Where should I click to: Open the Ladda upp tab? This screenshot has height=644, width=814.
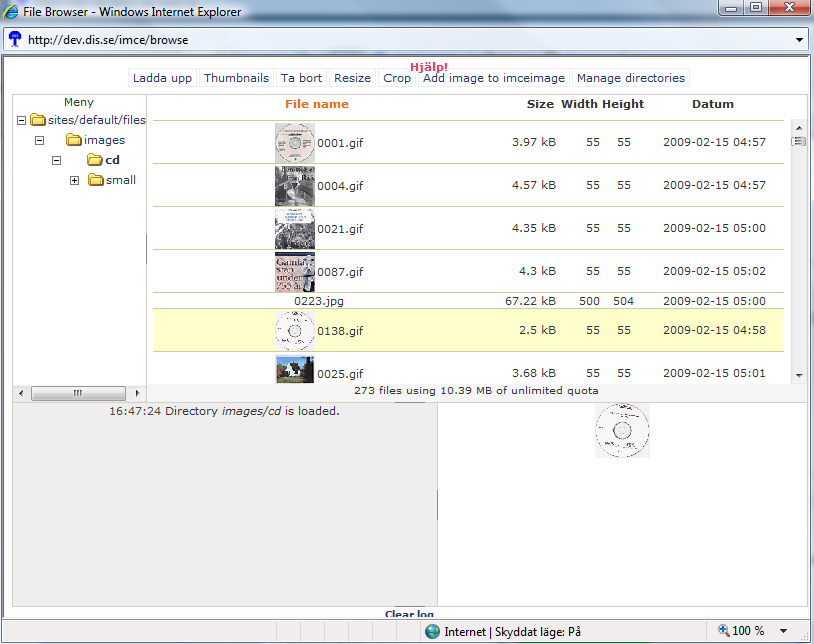pos(162,78)
